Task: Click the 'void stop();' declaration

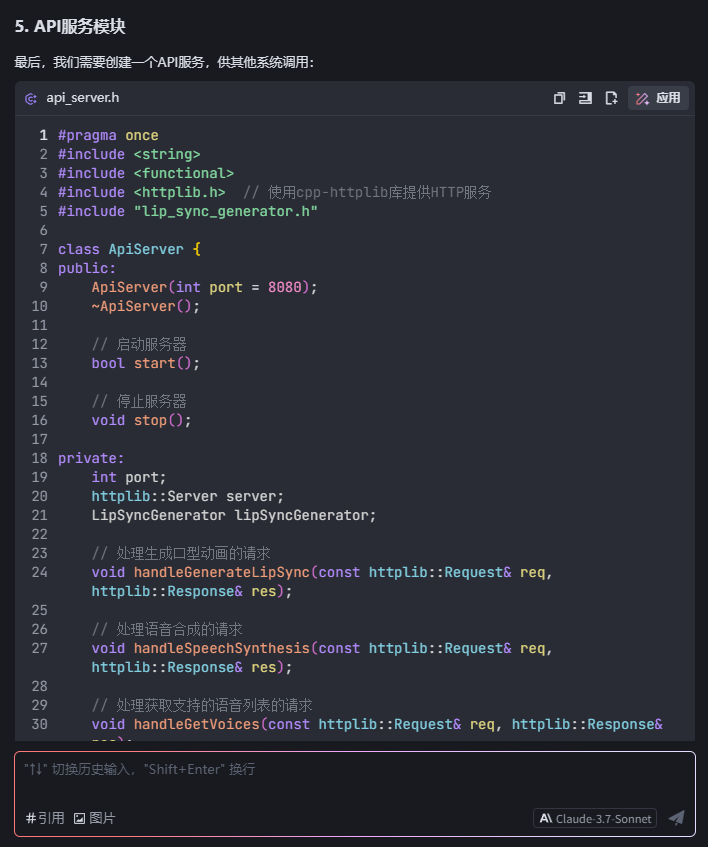Action: click(141, 420)
